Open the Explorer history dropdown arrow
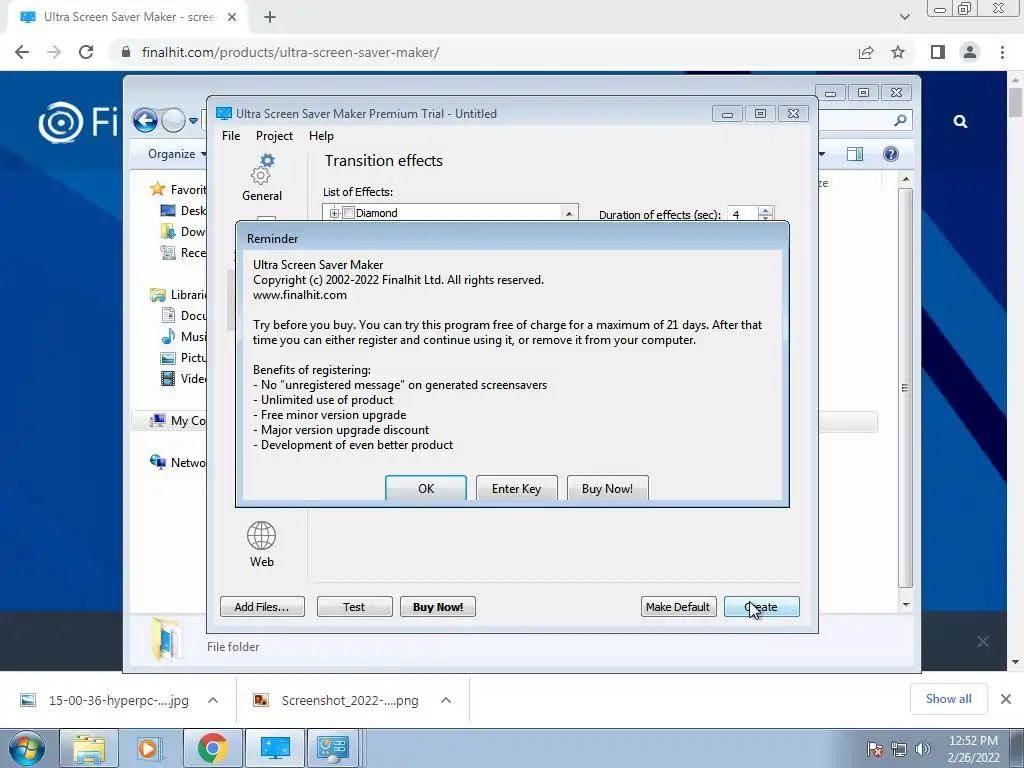The image size is (1024, 768). [193, 121]
